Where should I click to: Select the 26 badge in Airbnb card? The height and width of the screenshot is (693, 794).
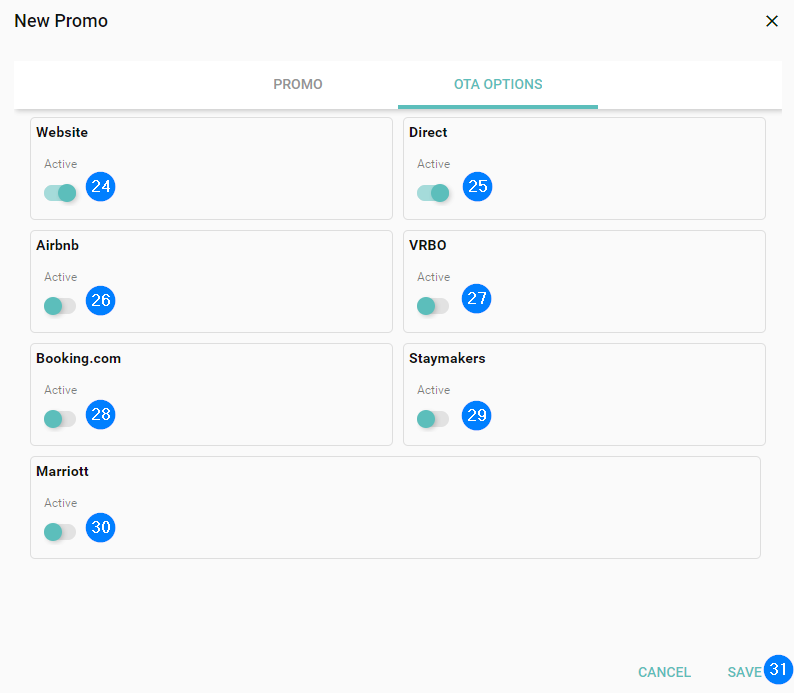tap(101, 300)
